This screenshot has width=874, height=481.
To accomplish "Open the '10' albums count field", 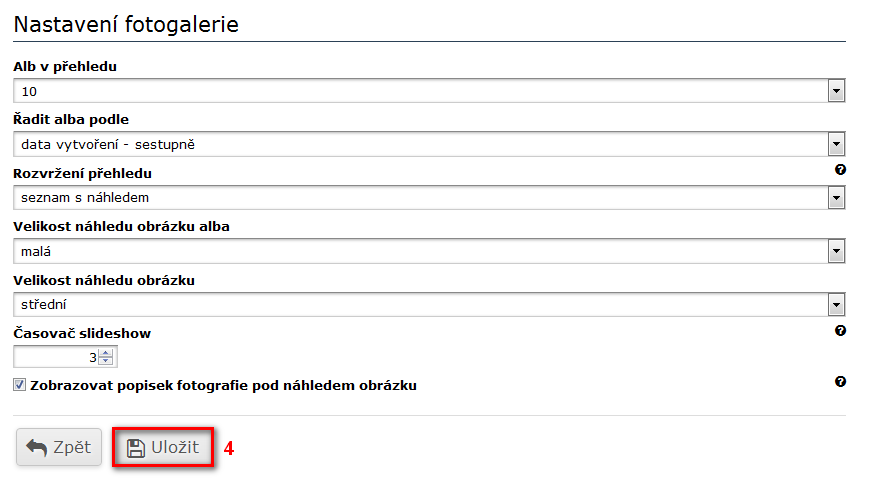I will [x=420, y=92].
